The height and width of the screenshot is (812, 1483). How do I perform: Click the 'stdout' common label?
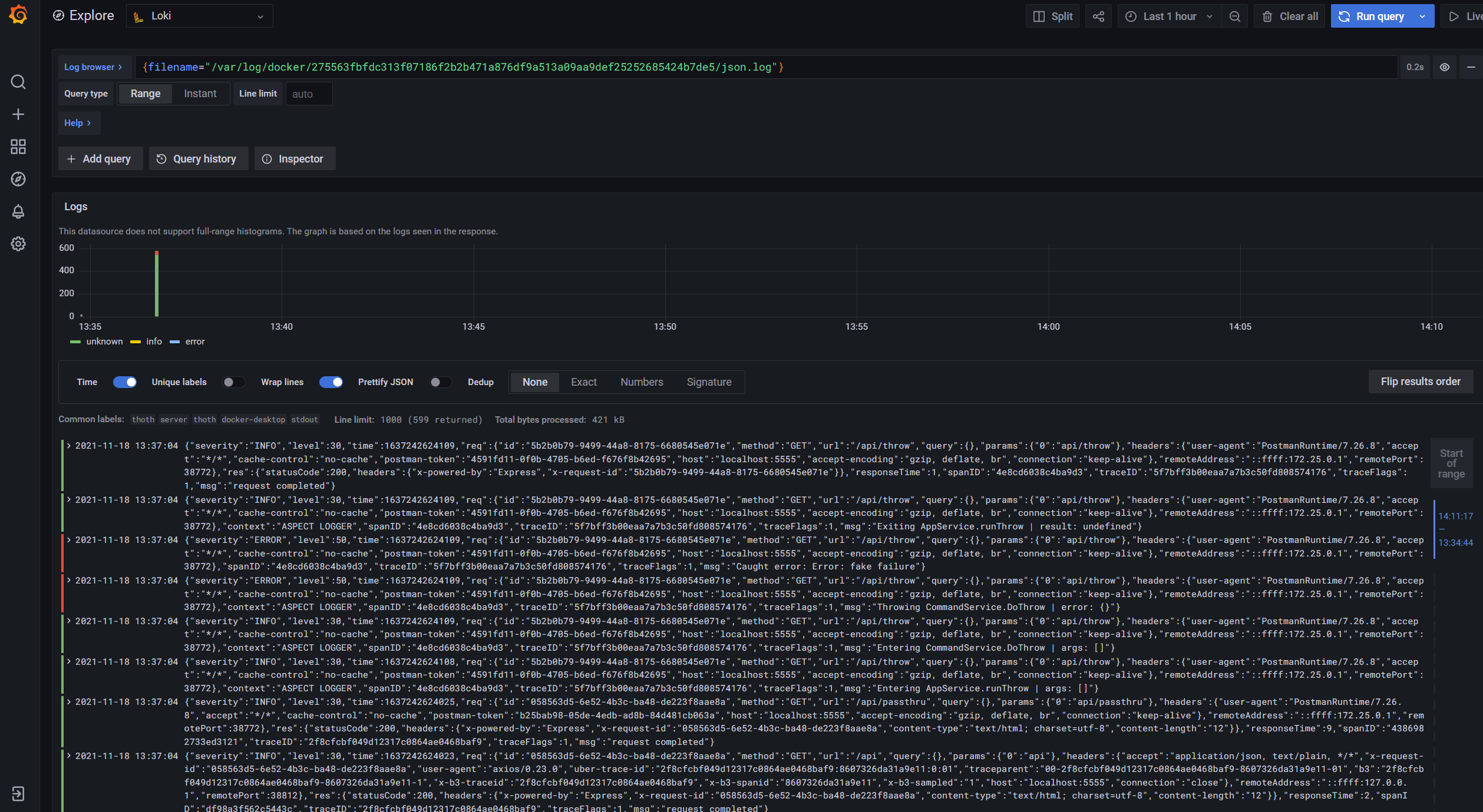(305, 420)
